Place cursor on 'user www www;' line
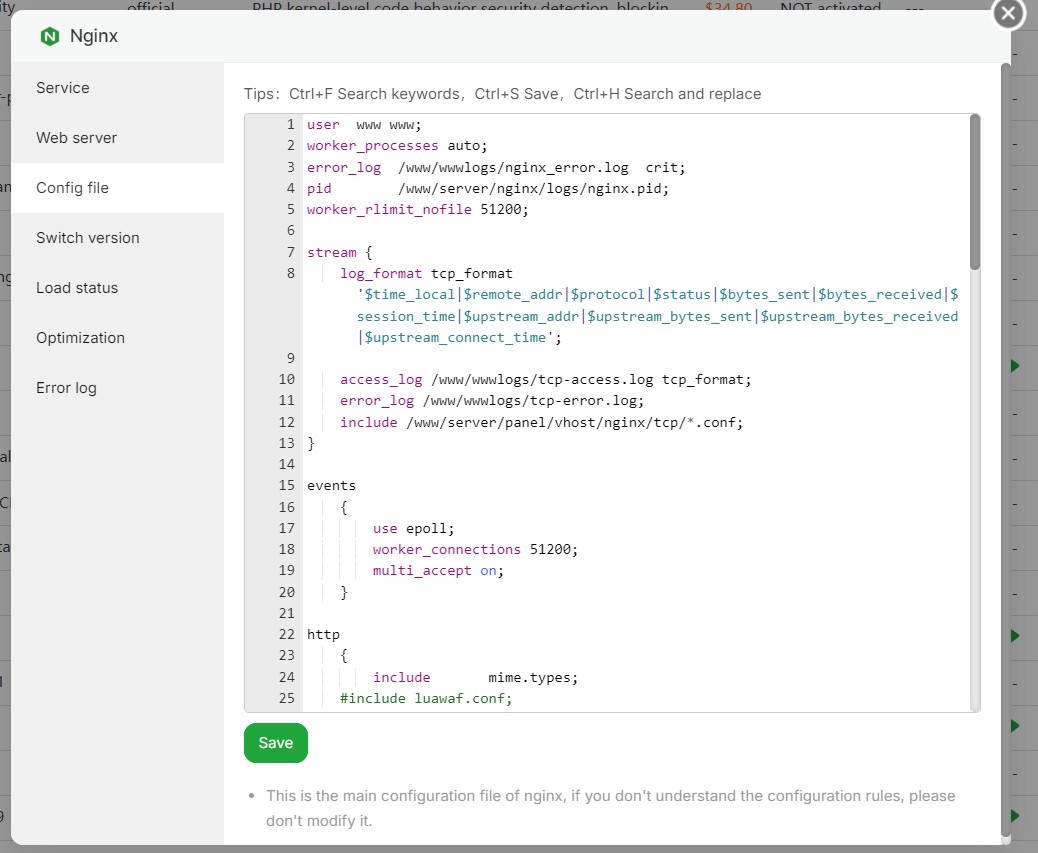This screenshot has width=1038, height=853. (x=363, y=124)
